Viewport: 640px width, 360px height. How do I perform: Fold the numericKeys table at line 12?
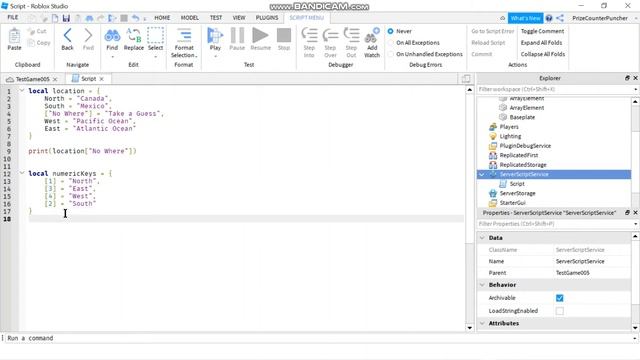pos(22,173)
